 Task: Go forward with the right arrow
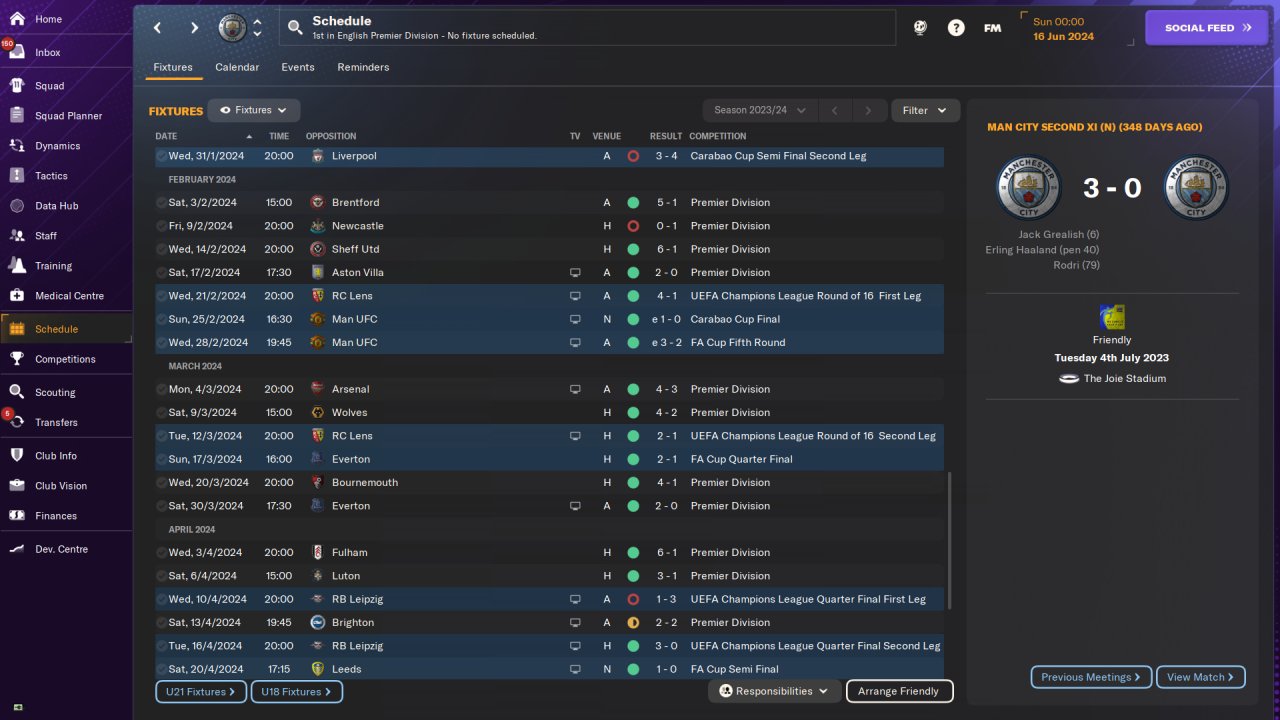pos(194,28)
